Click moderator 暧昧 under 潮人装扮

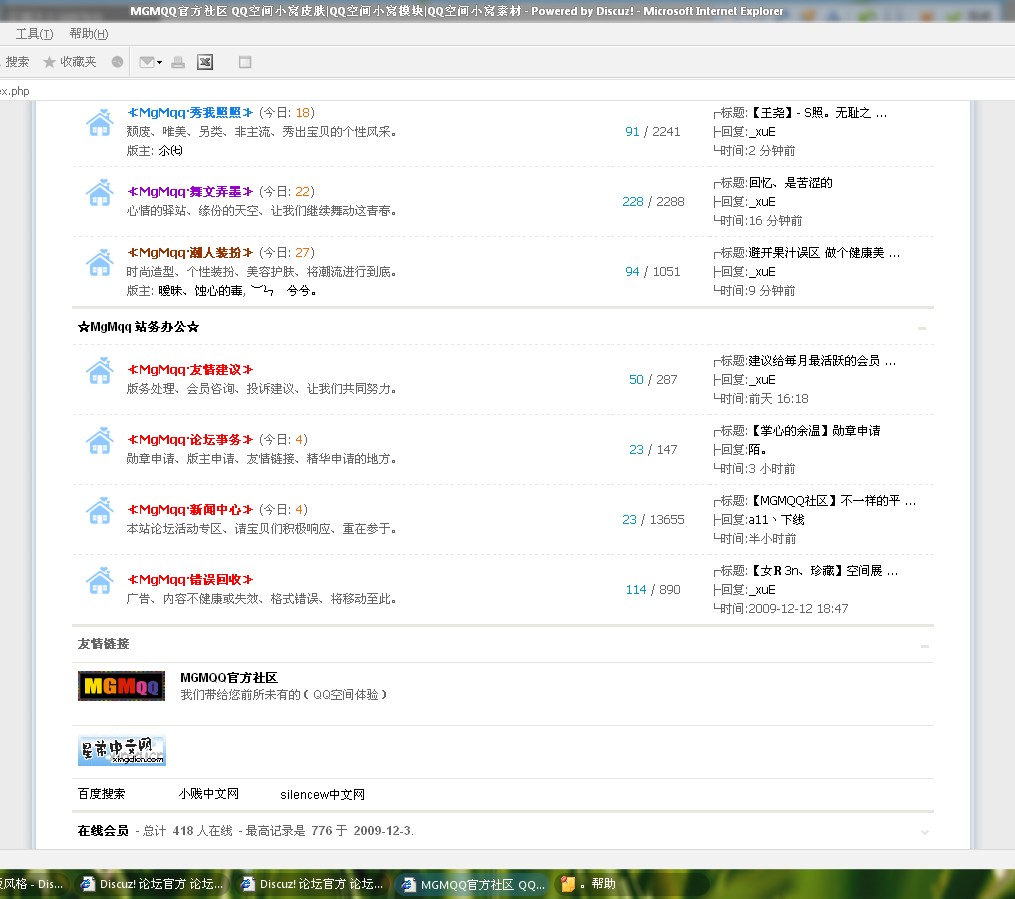point(170,291)
